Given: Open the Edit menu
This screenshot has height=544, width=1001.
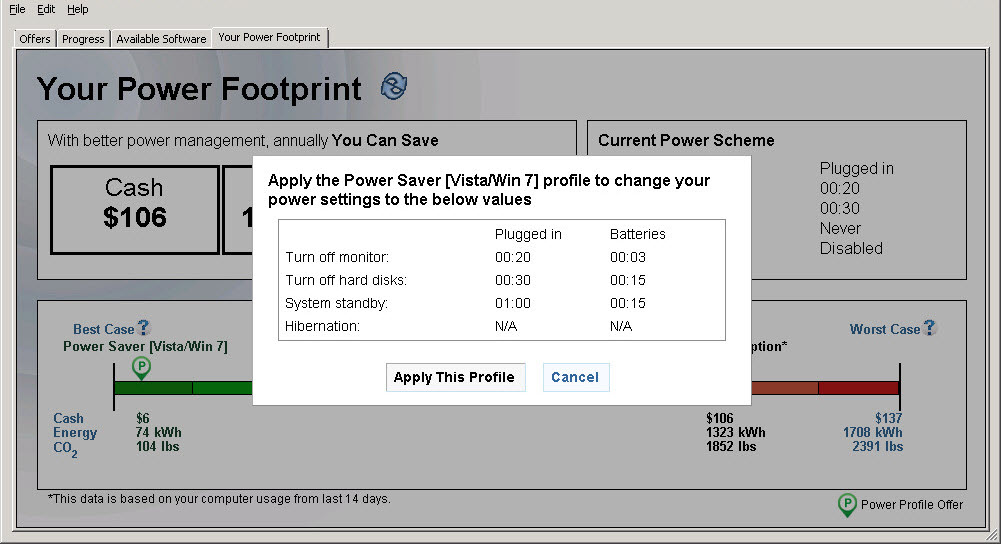Looking at the screenshot, I should [46, 9].
